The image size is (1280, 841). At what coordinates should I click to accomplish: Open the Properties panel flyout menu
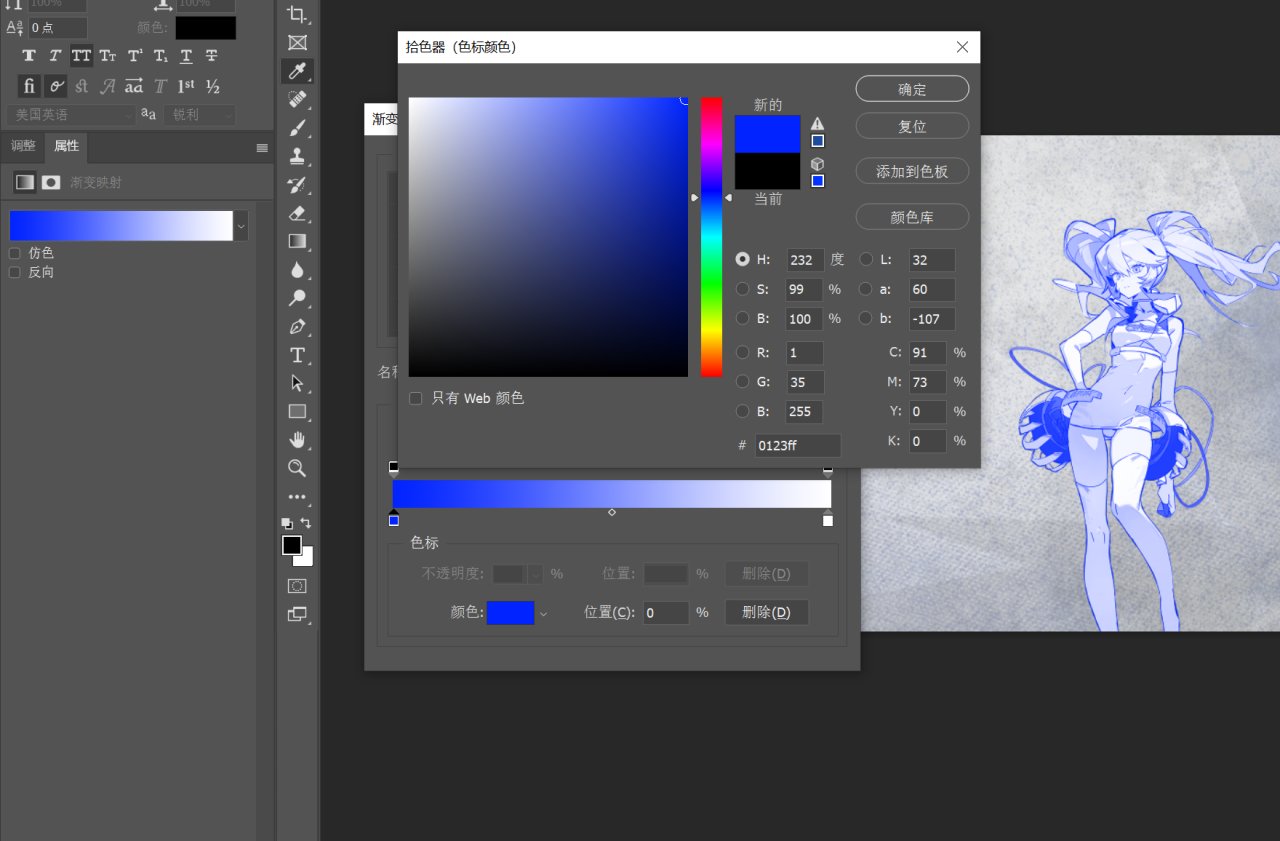pos(262,148)
